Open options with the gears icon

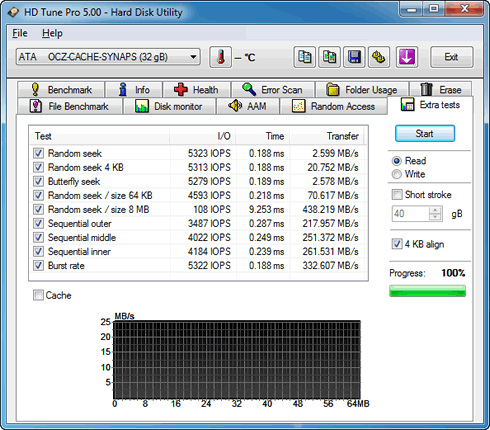tap(379, 57)
